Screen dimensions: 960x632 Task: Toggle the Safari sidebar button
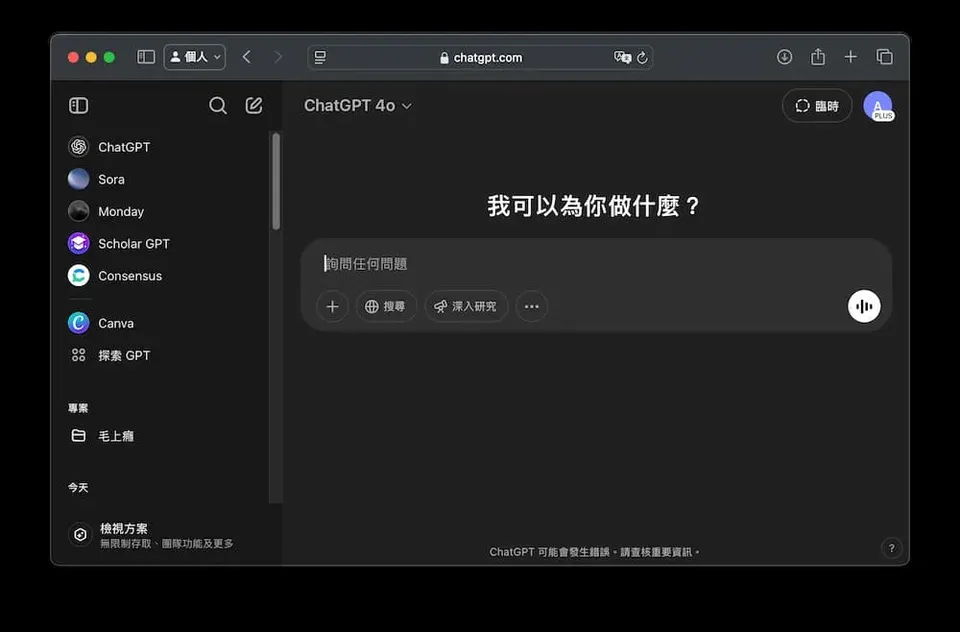[146, 57]
